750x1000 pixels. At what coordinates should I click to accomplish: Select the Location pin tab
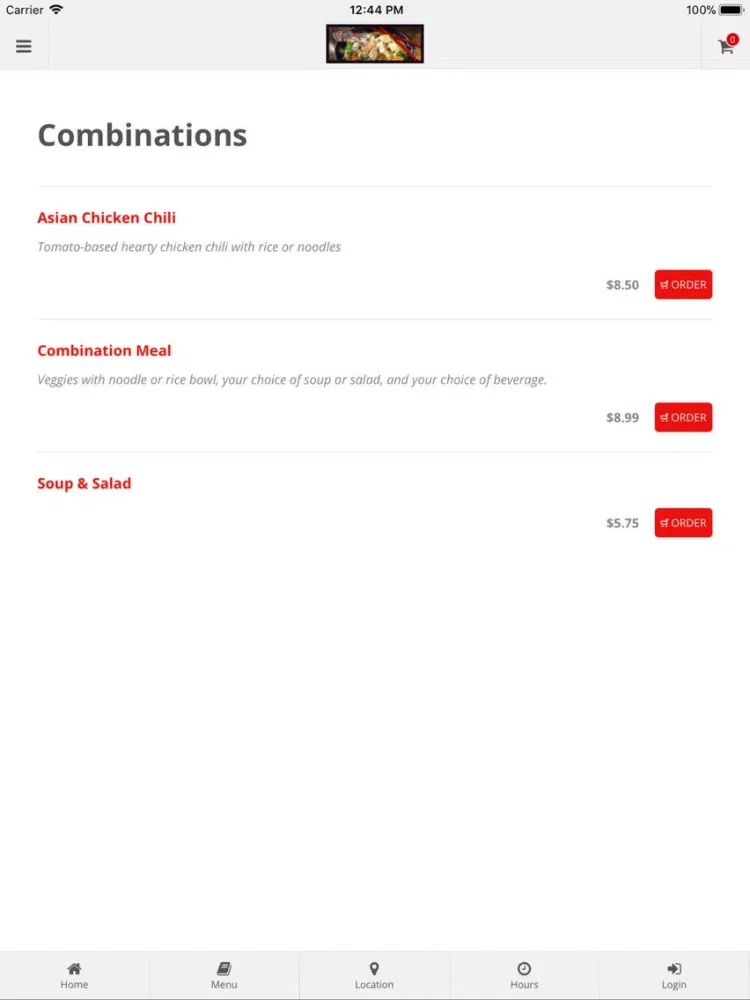374,976
